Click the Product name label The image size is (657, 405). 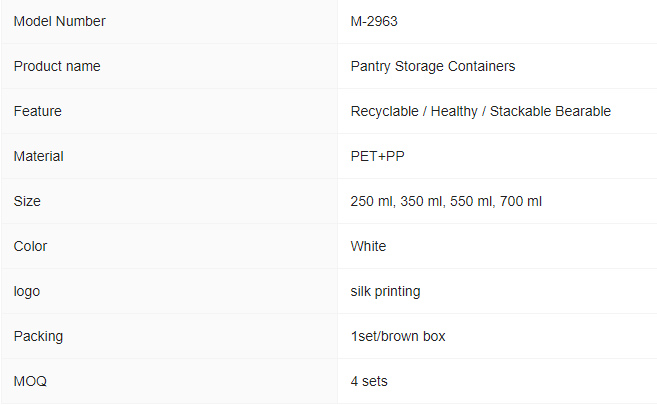click(x=57, y=66)
